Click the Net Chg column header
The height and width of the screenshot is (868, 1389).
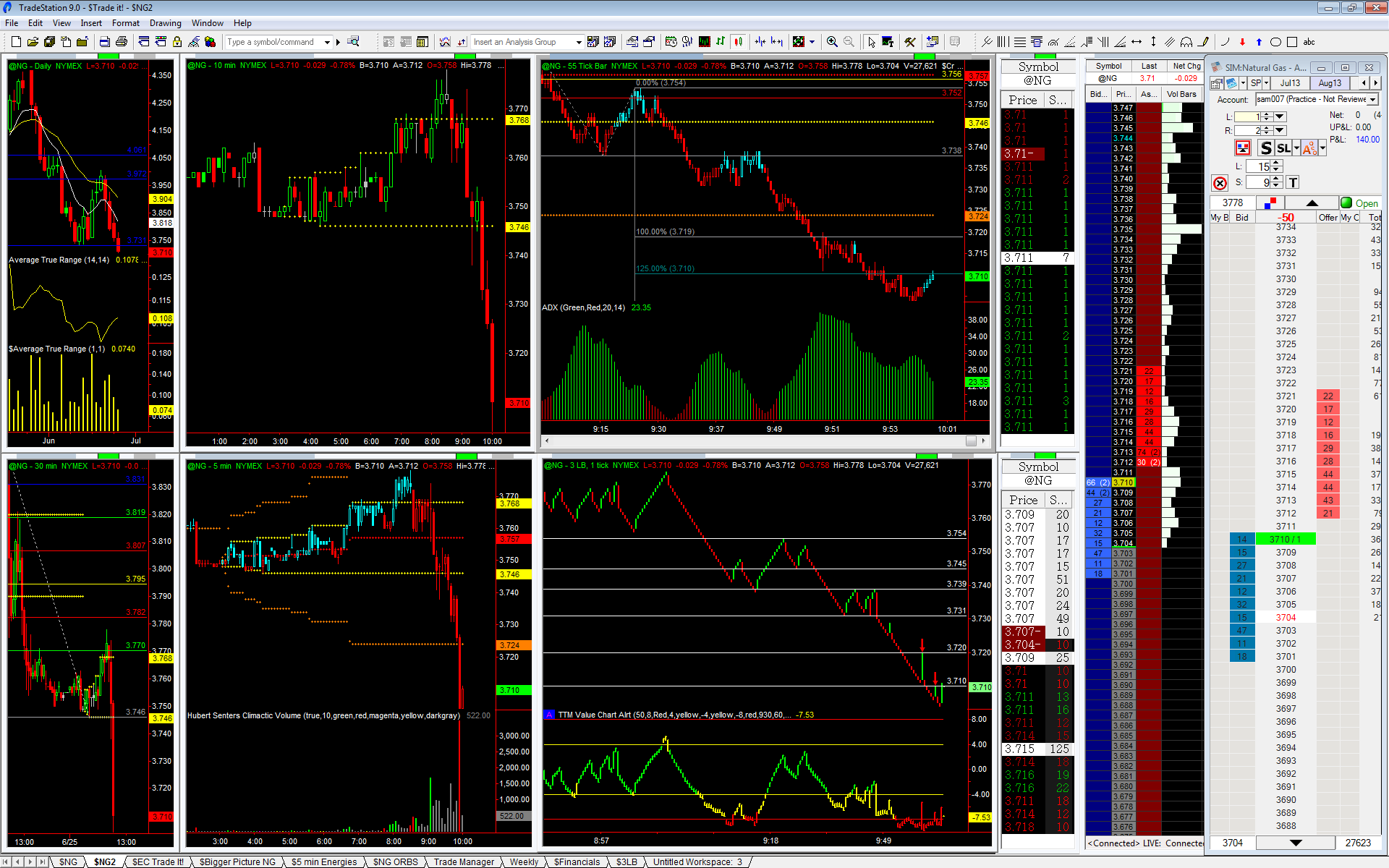[x=1186, y=66]
